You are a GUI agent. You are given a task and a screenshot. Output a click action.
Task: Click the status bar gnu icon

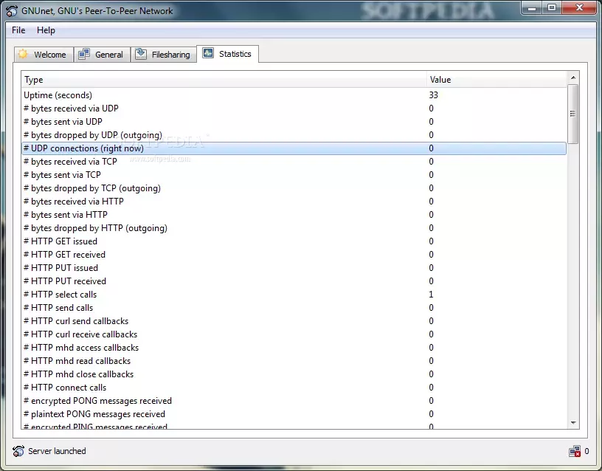18,451
